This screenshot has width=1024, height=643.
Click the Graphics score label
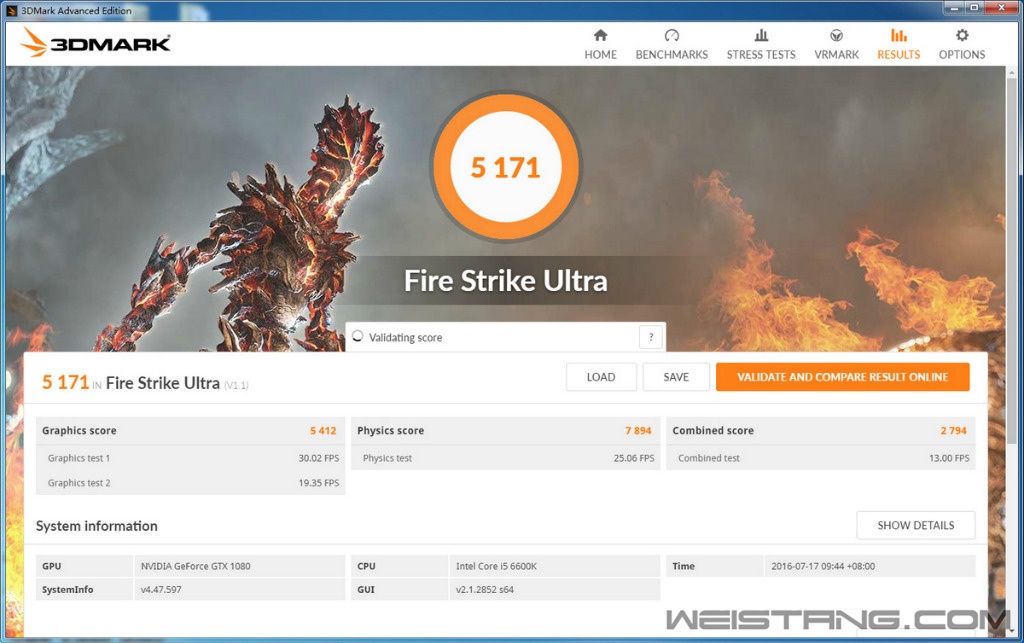pyautogui.click(x=79, y=431)
